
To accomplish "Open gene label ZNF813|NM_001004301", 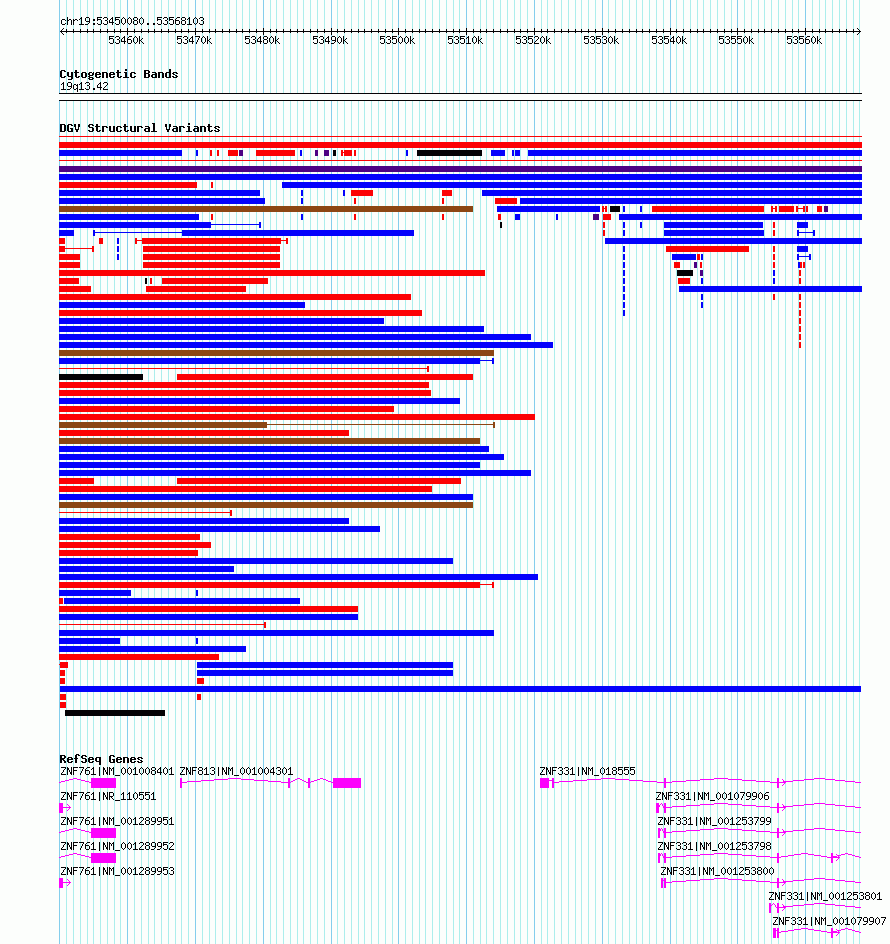I will coord(236,771).
